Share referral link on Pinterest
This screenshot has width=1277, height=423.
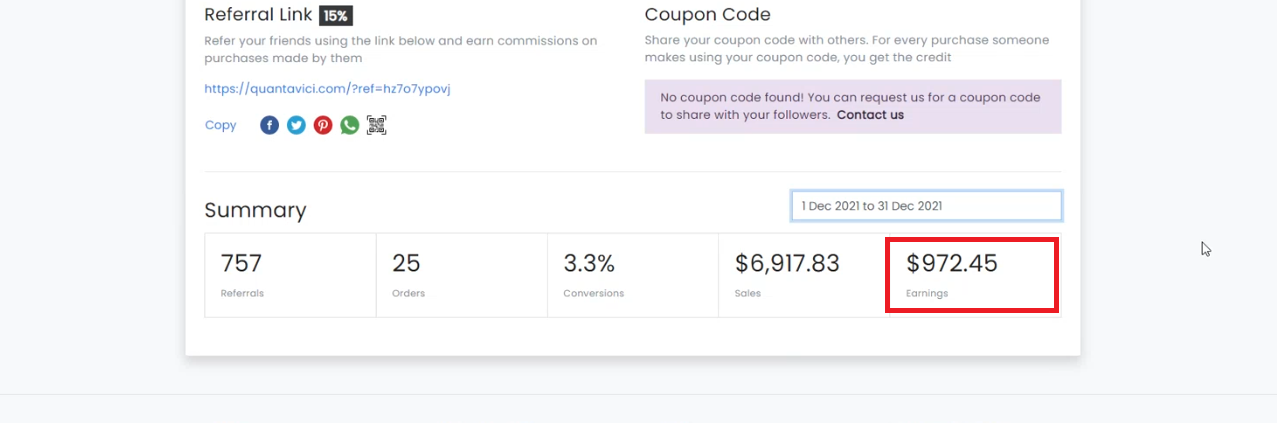tap(323, 125)
